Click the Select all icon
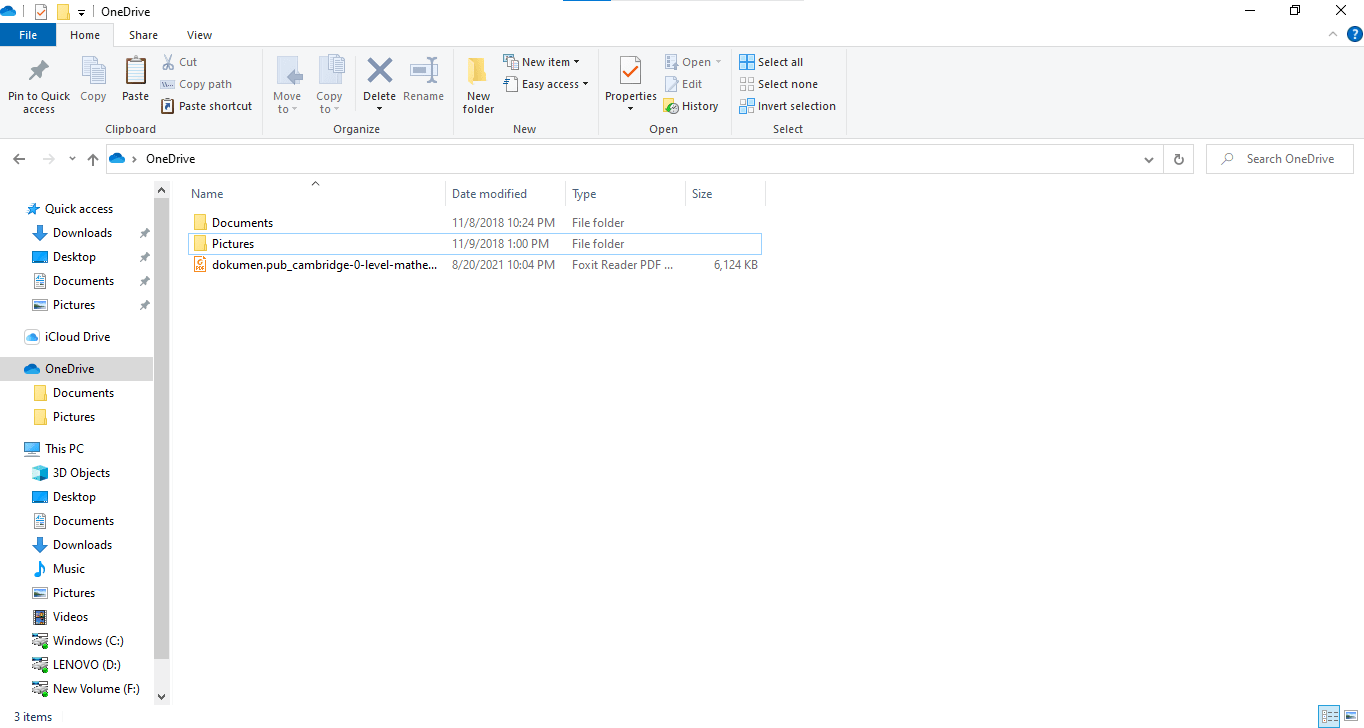This screenshot has height=728, width=1364. (747, 62)
